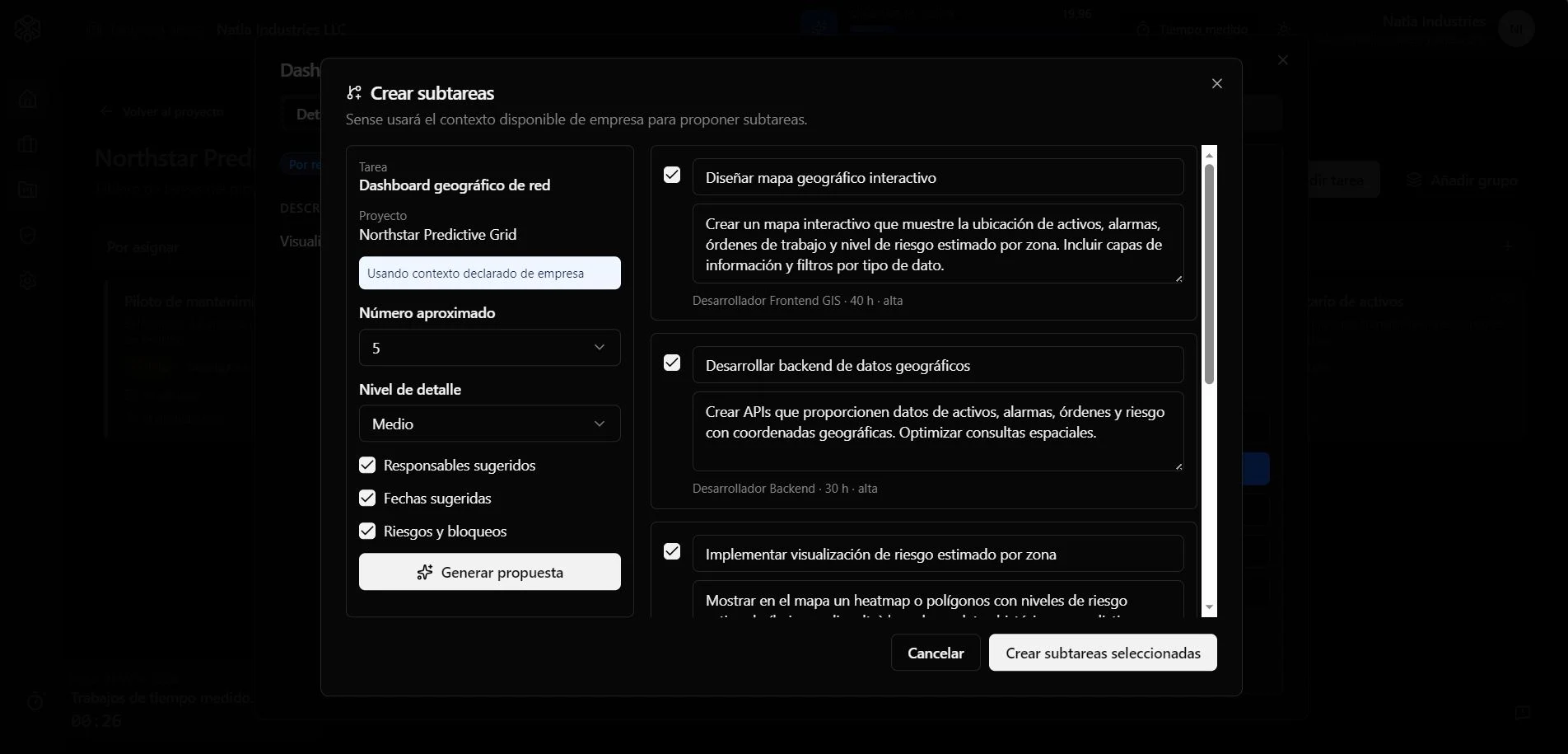This screenshot has width=1568, height=754.
Task: Edit title field Diseñar mapa geográfico interactivo
Action: point(938,177)
